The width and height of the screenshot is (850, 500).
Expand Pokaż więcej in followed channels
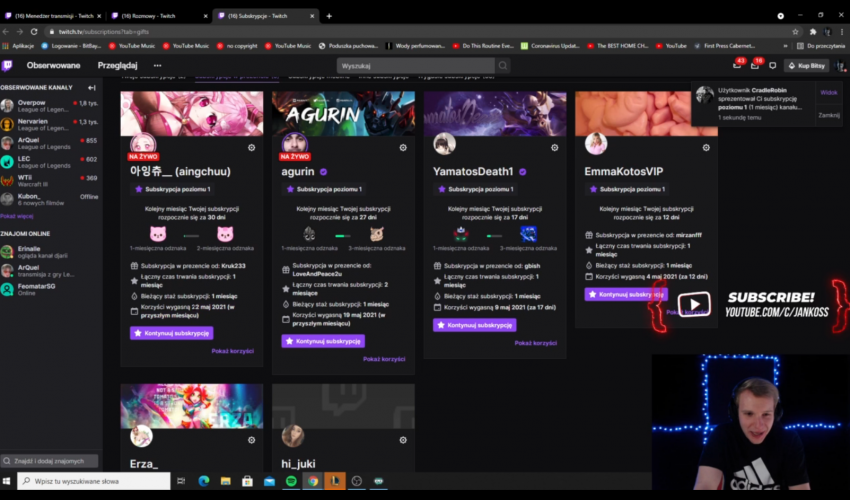pyautogui.click(x=17, y=216)
